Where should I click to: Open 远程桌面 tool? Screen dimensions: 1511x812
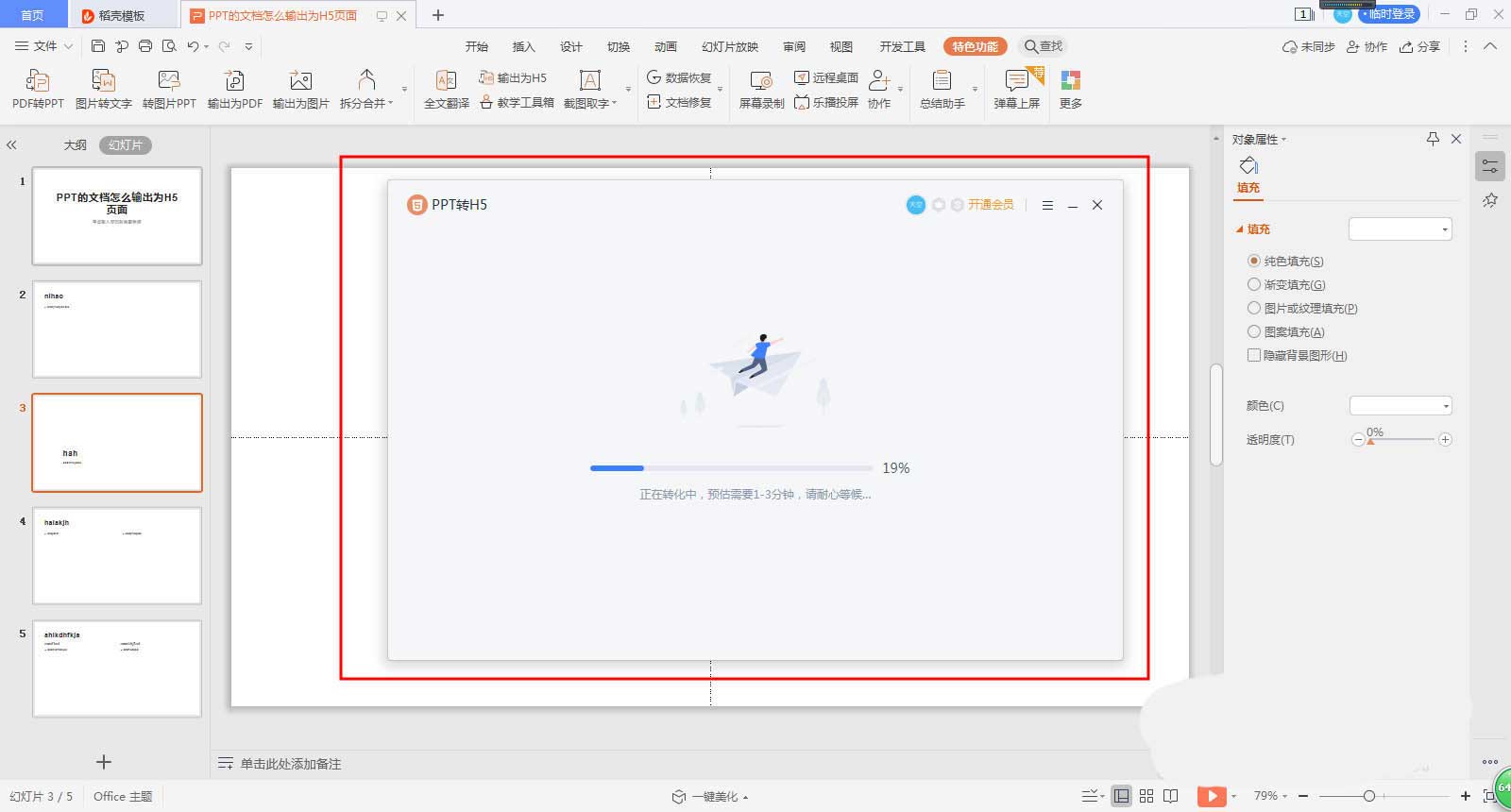click(825, 77)
